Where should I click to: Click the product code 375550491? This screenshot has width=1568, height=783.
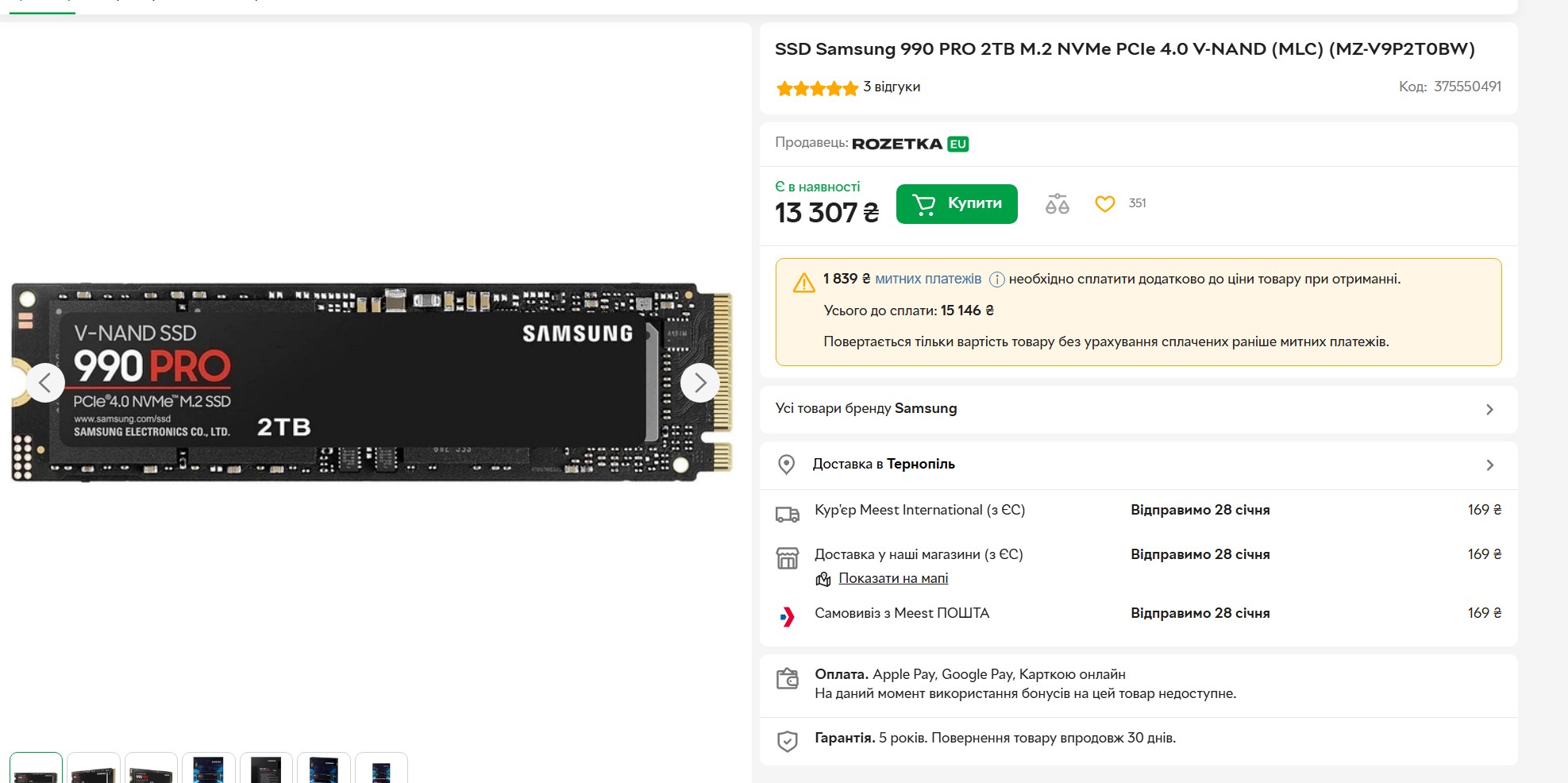1467,87
